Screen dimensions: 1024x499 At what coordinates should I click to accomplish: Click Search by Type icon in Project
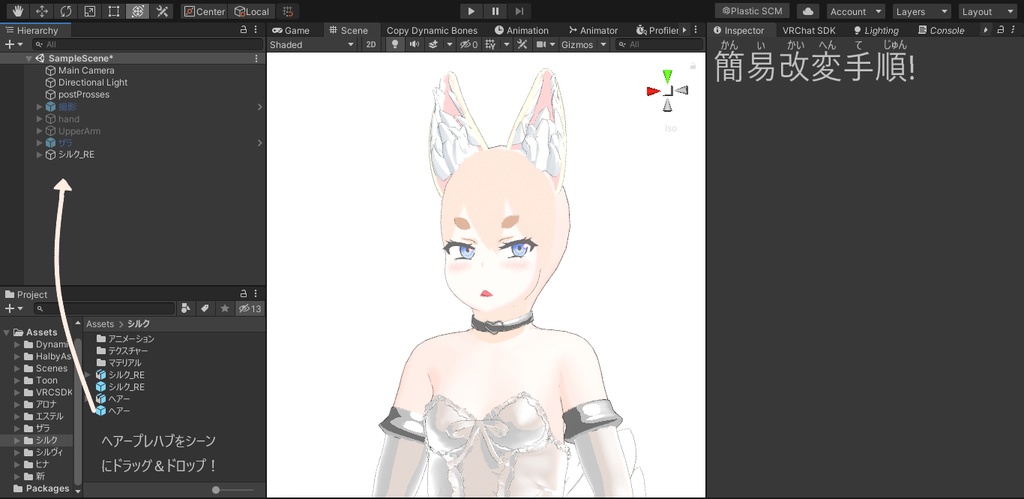point(185,308)
